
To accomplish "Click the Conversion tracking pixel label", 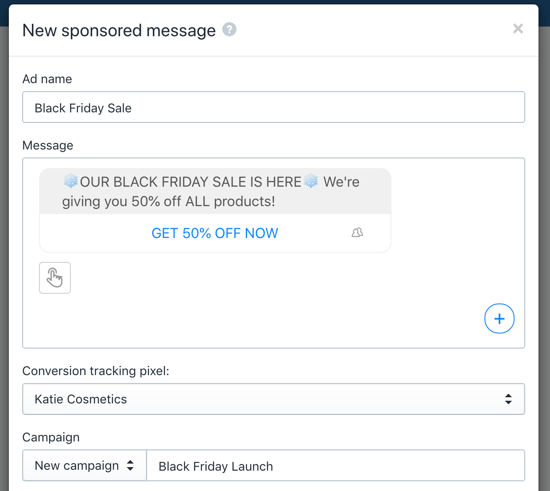I will coord(95,371).
